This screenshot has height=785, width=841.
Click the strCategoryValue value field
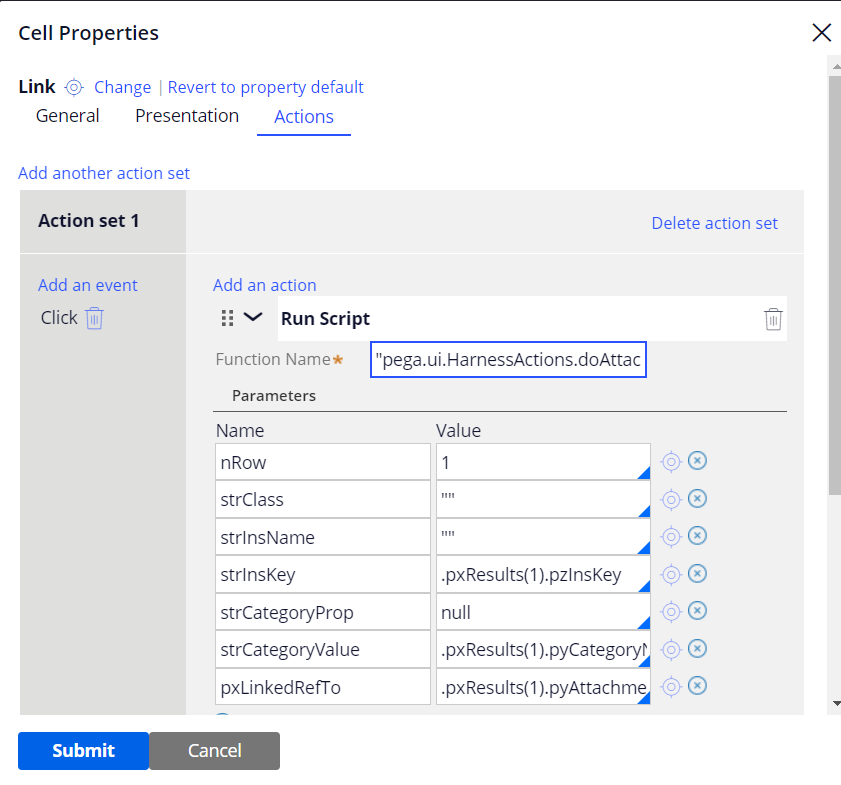point(542,649)
